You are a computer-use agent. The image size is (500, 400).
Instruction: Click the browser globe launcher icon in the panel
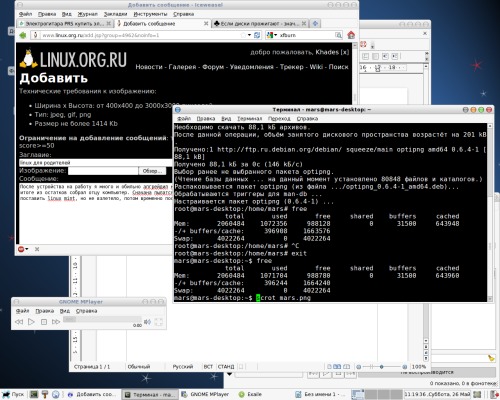click(56, 394)
